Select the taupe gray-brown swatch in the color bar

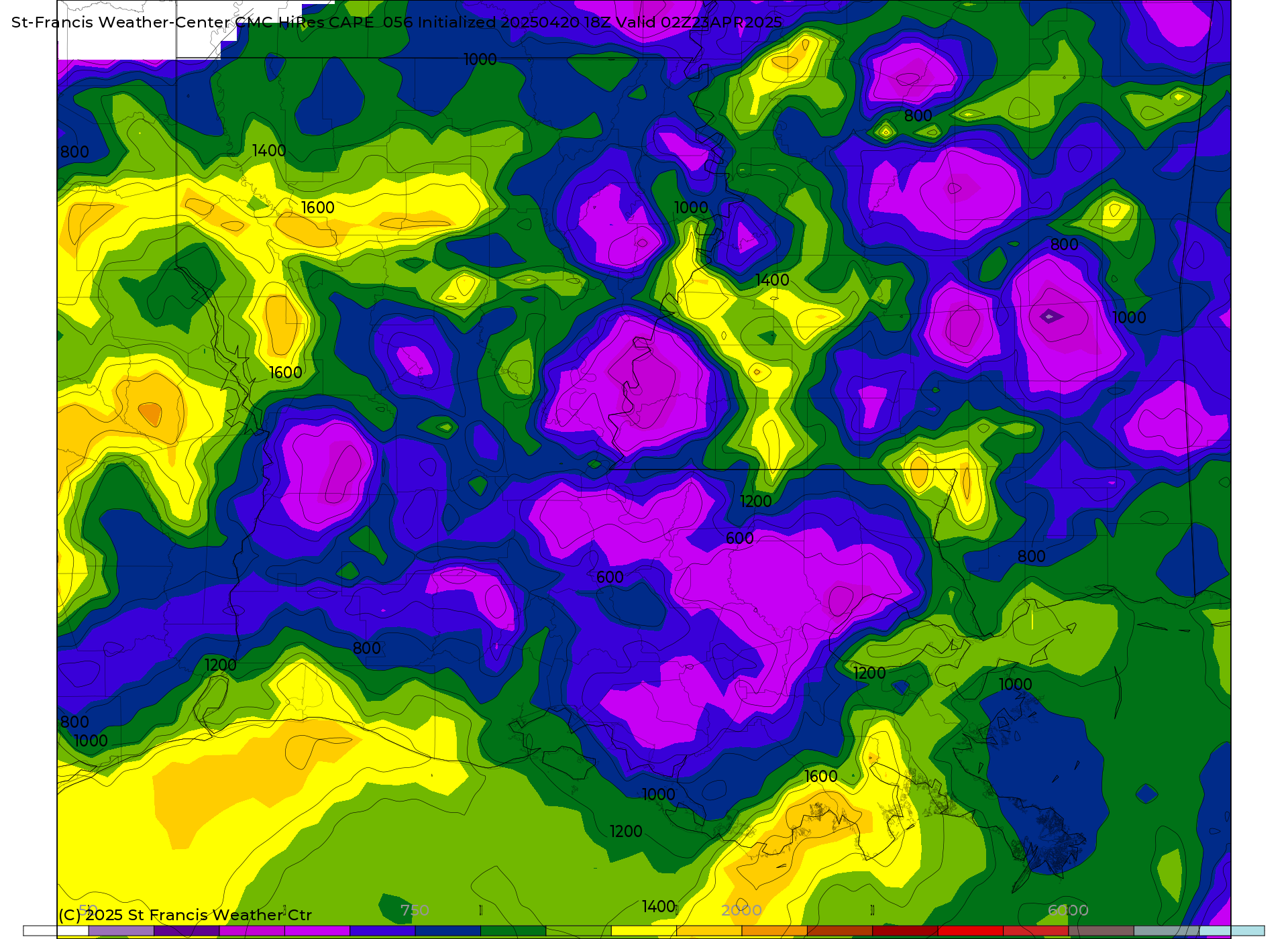1101,931
